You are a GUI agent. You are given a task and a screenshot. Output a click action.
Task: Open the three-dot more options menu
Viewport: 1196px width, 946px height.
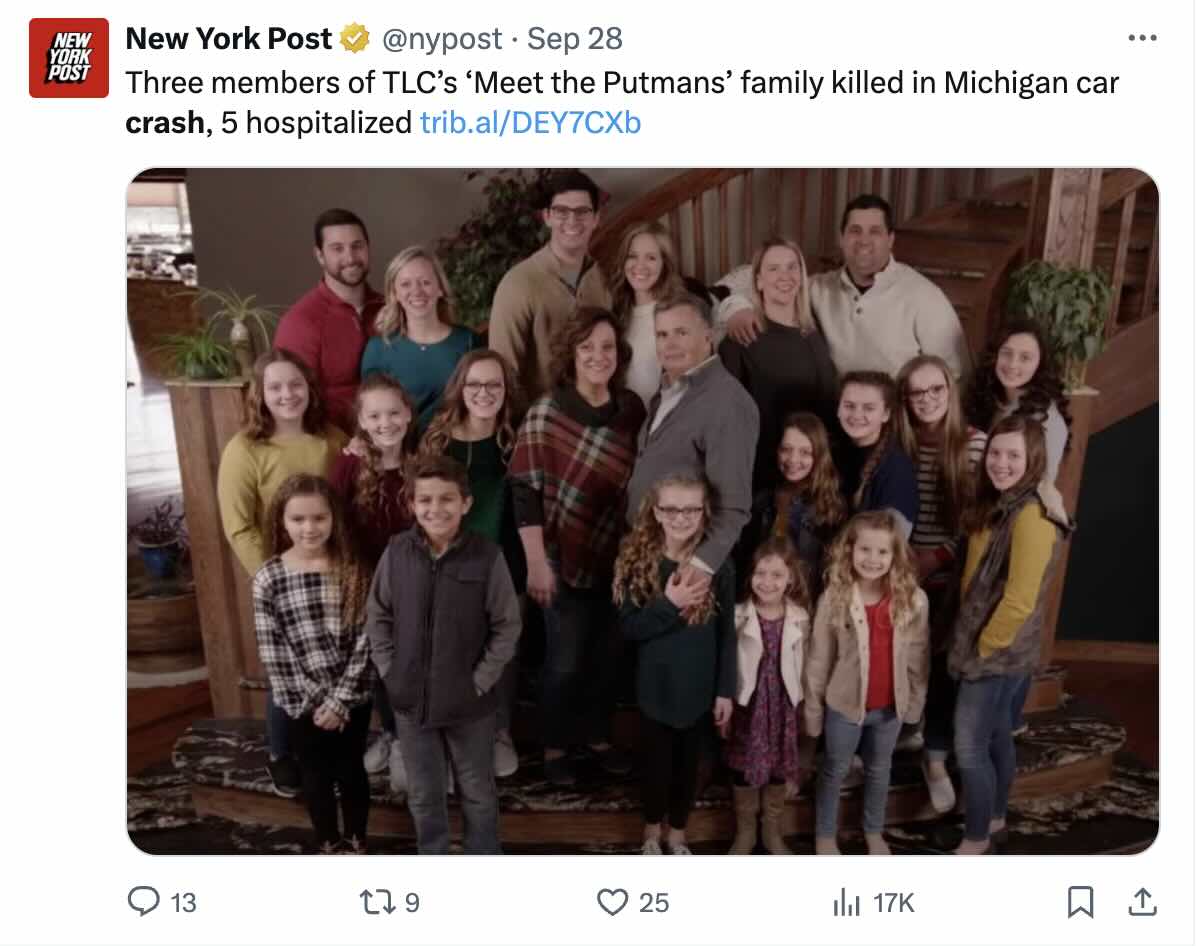tap(1141, 38)
